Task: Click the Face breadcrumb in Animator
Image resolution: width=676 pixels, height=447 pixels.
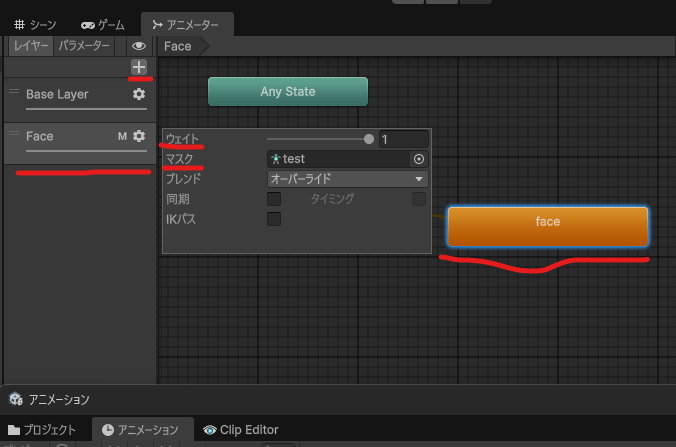Action: click(x=178, y=46)
